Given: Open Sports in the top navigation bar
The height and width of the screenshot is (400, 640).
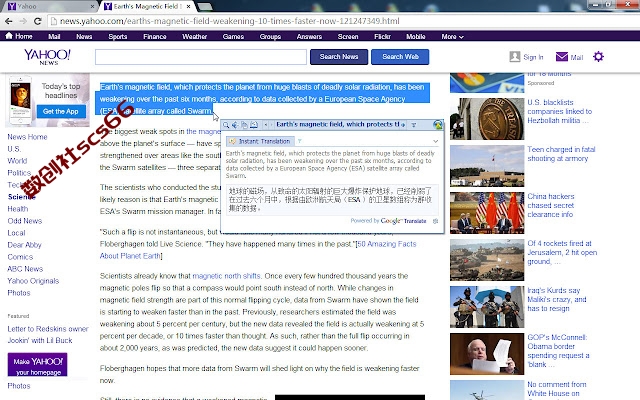Looking at the screenshot, I should [118, 36].
